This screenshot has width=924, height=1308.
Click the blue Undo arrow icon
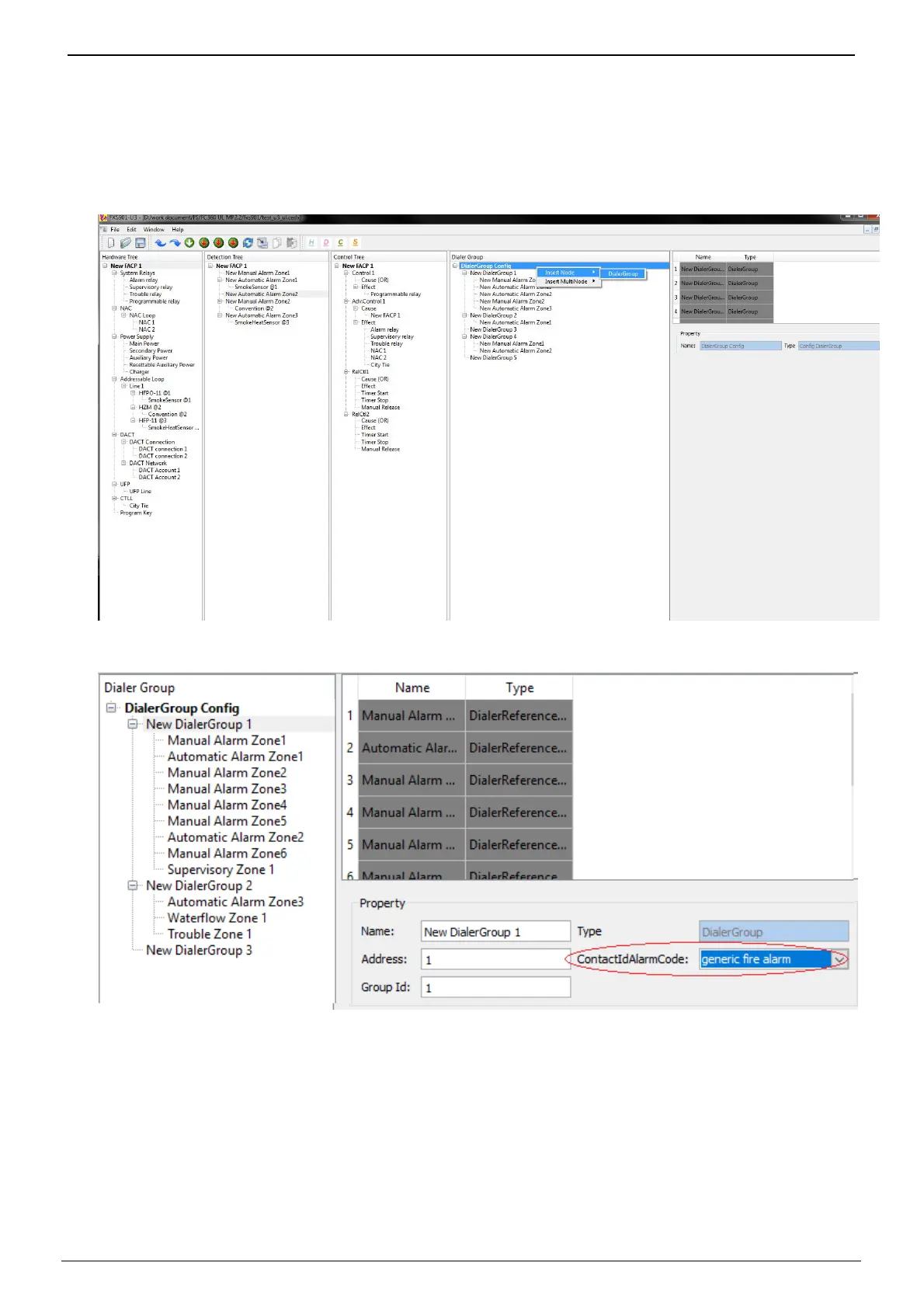pos(160,243)
